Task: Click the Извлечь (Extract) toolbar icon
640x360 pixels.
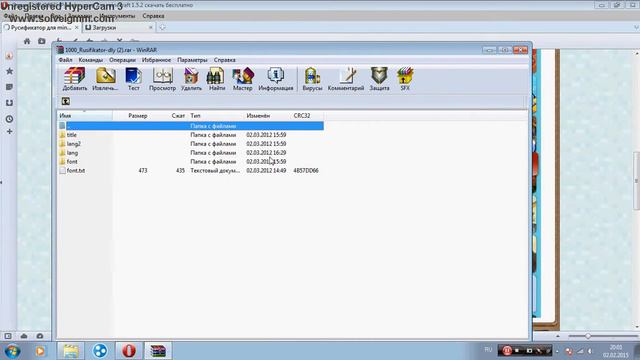Action: pos(105,79)
